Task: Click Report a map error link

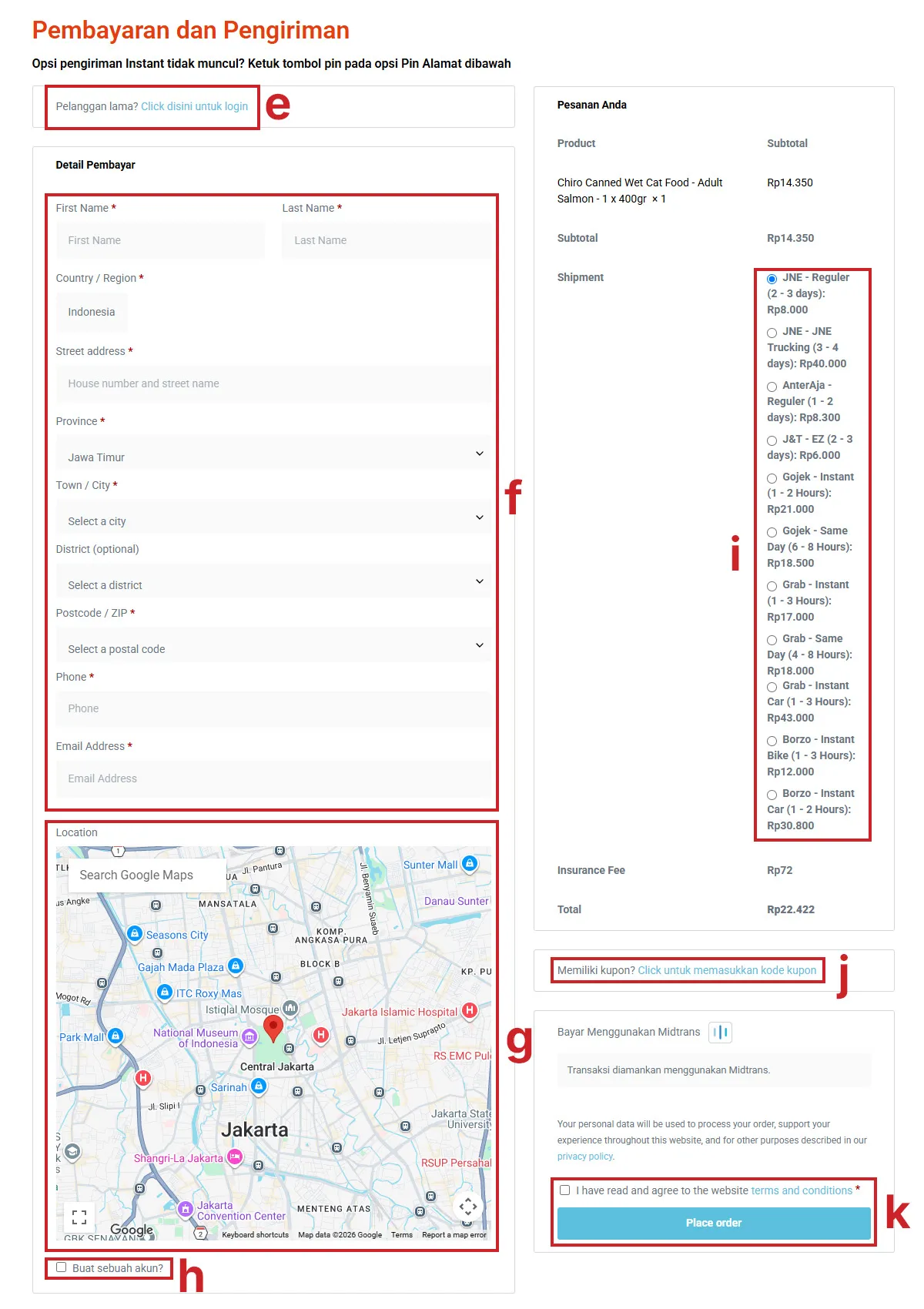Action: pos(454,1235)
